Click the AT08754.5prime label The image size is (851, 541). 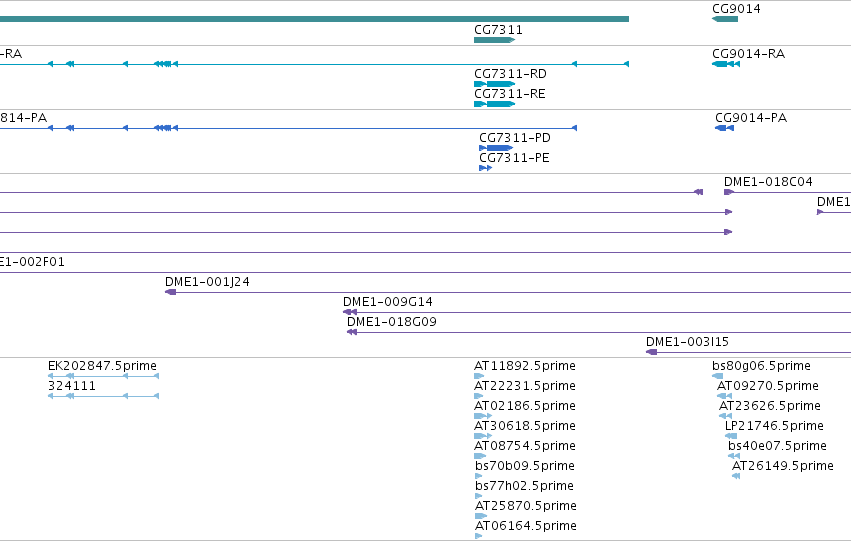click(525, 445)
